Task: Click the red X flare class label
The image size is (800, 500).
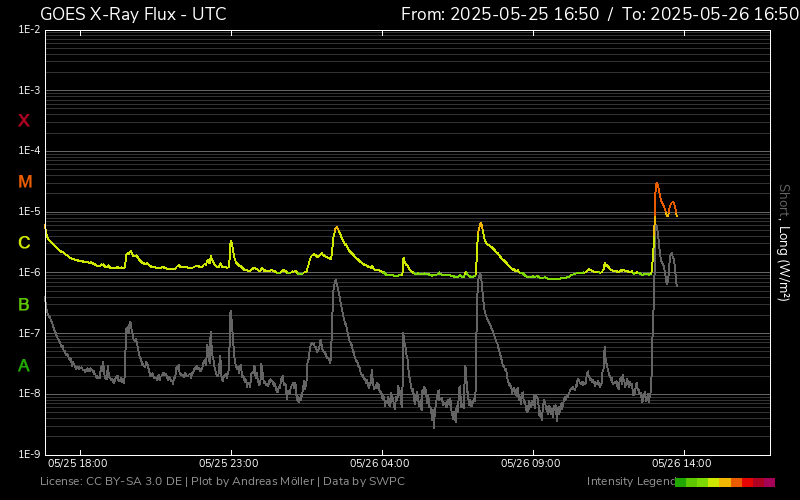Action: tap(23, 121)
